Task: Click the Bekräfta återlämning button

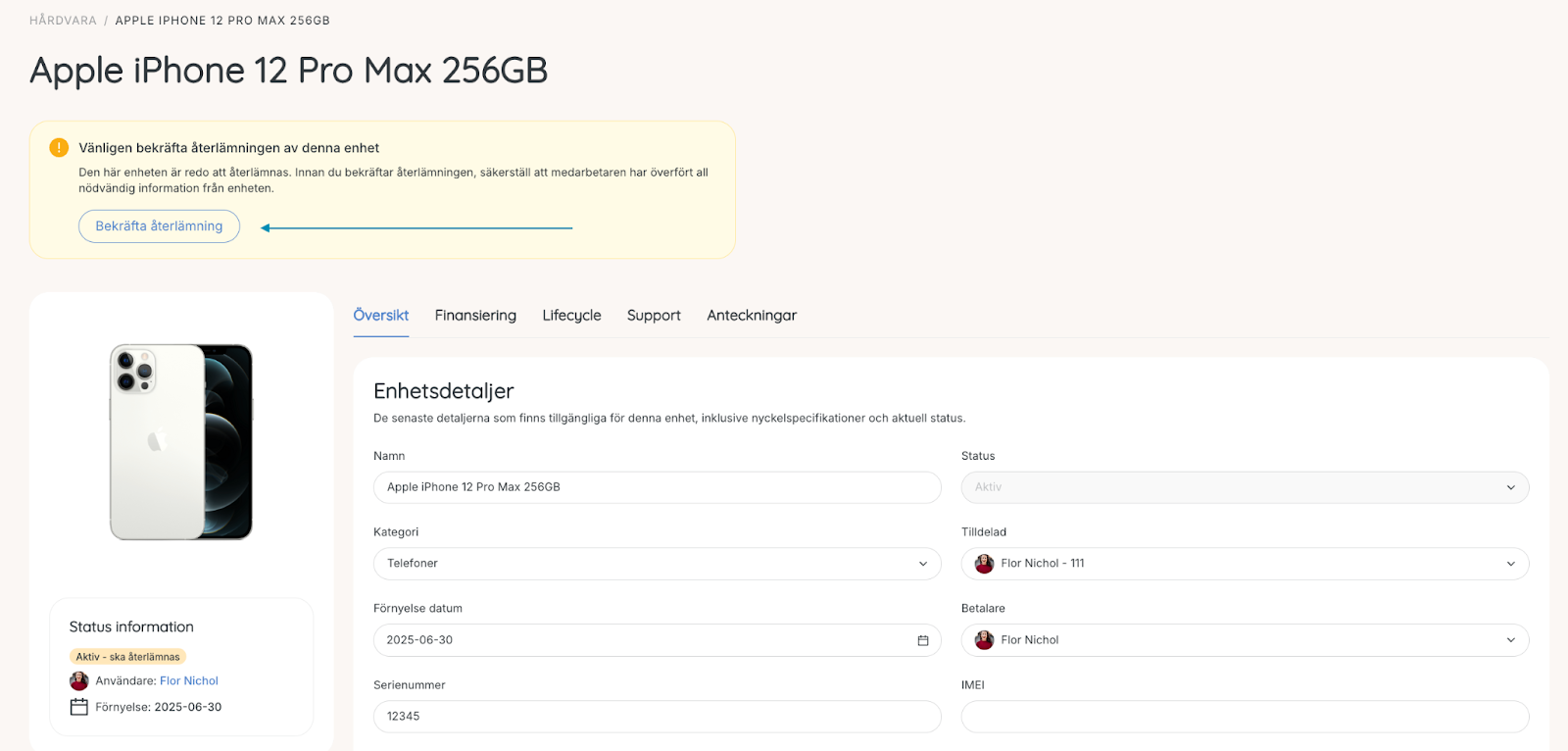Action: [x=159, y=226]
